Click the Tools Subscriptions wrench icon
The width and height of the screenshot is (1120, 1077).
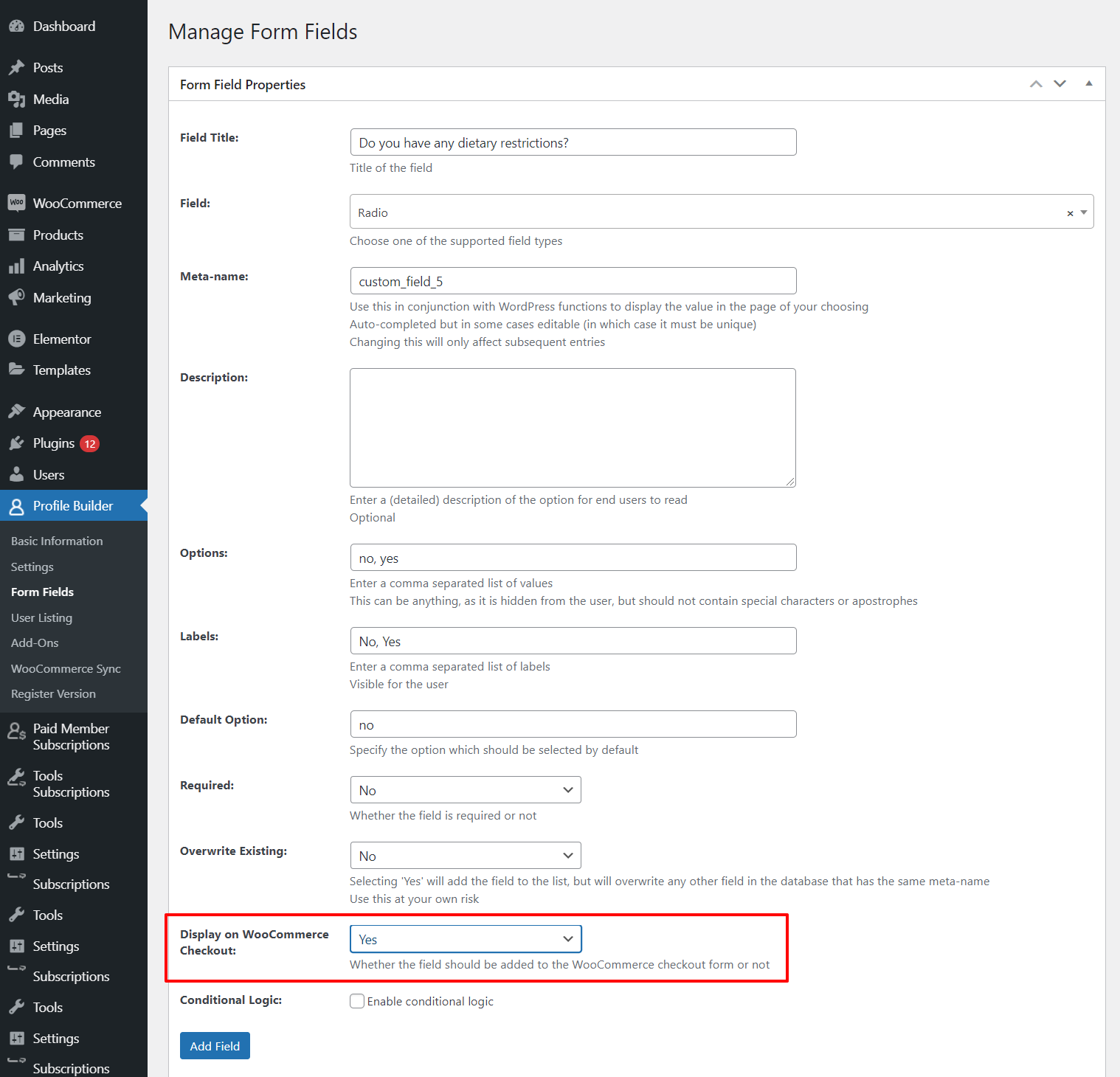pos(16,777)
